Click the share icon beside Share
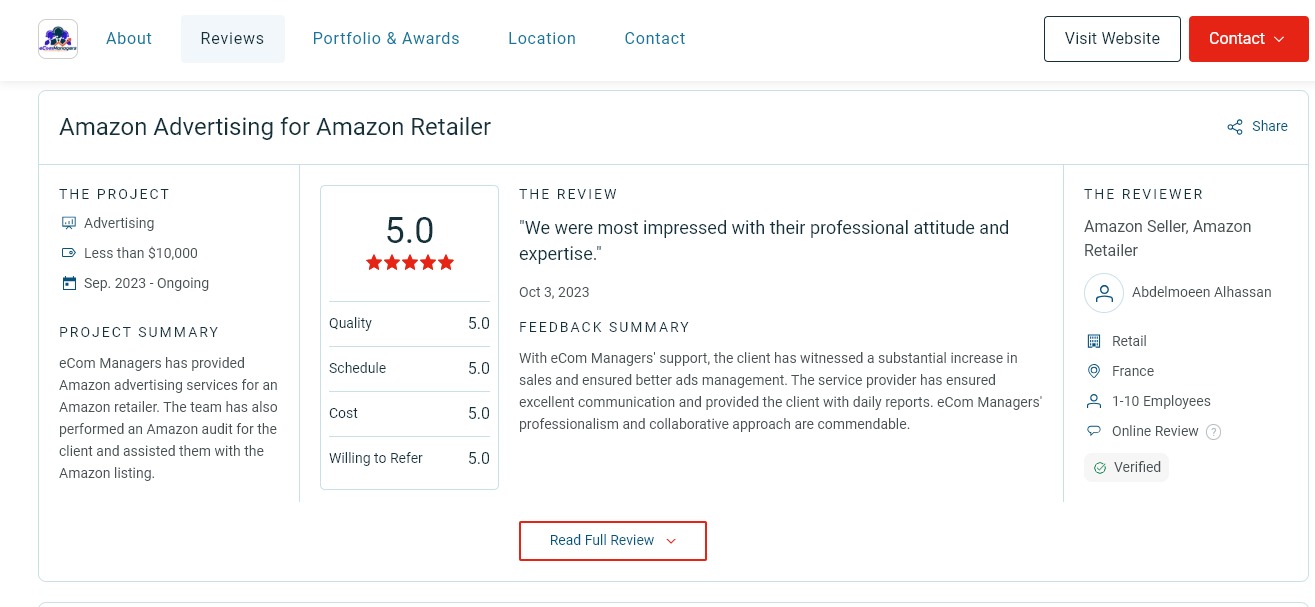Image resolution: width=1315 pixels, height=607 pixels. coord(1235,127)
